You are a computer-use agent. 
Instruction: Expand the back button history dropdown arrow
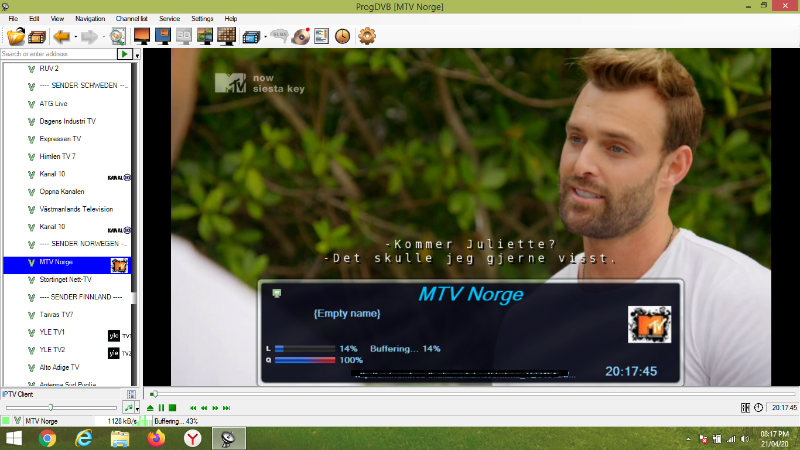73,37
